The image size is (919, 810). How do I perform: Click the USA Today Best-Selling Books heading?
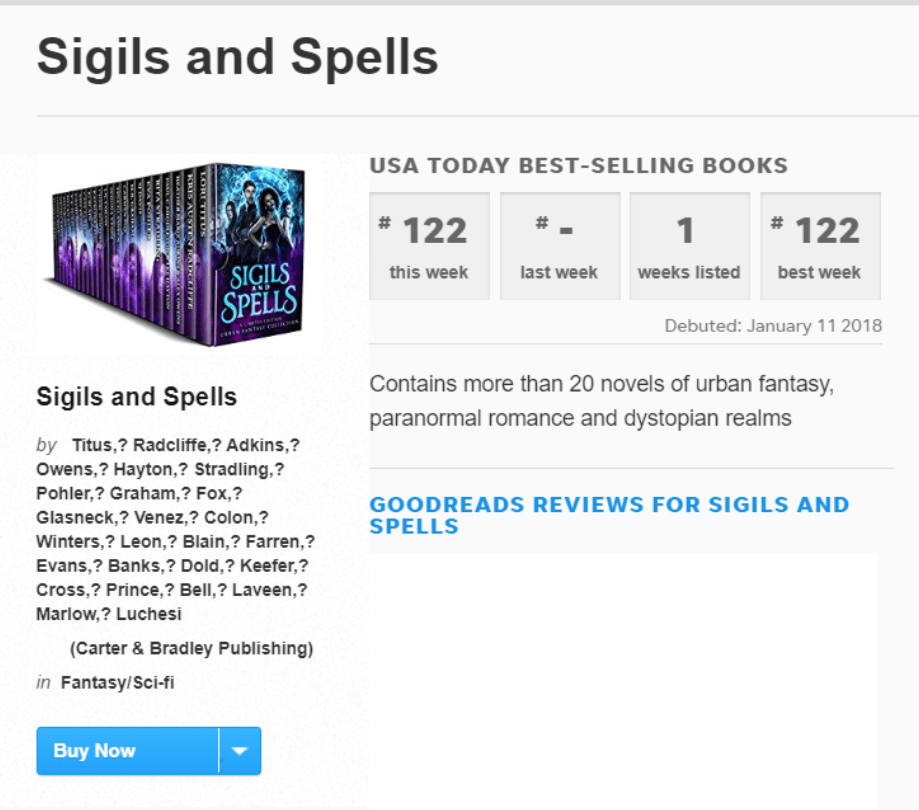pos(578,166)
